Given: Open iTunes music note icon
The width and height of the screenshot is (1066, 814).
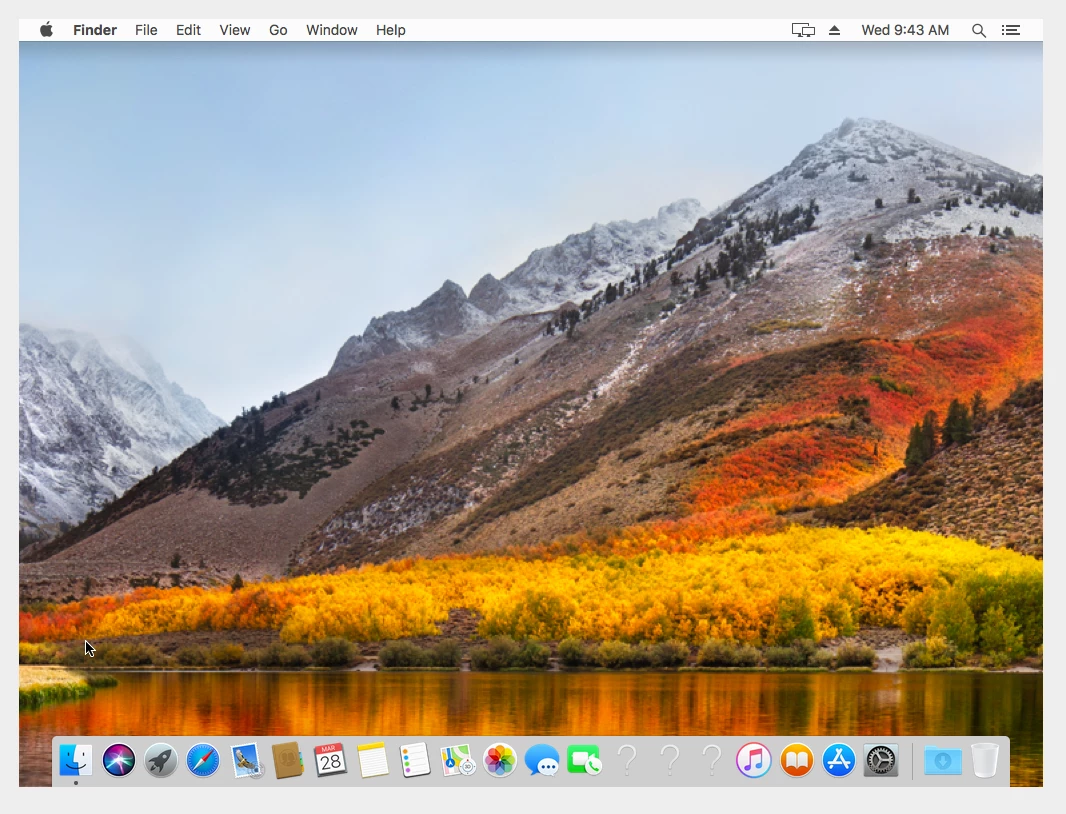Looking at the screenshot, I should pos(753,760).
